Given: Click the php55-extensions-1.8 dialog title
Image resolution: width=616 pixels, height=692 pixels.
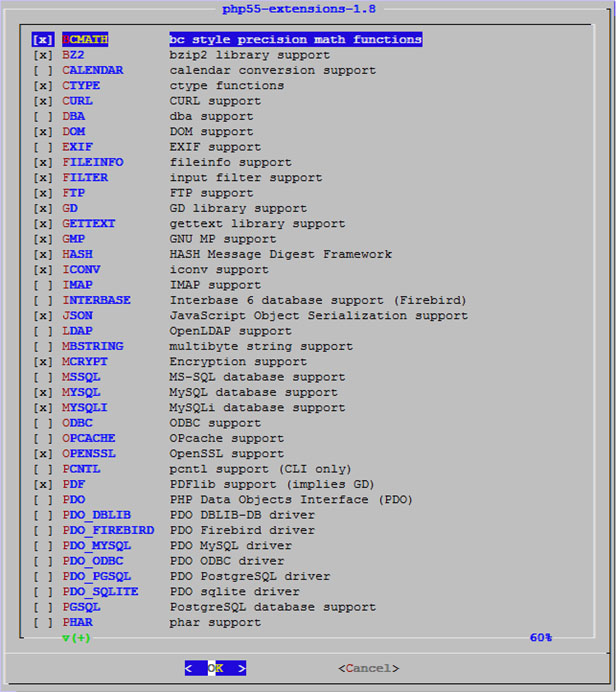Looking at the screenshot, I should 299,9.
